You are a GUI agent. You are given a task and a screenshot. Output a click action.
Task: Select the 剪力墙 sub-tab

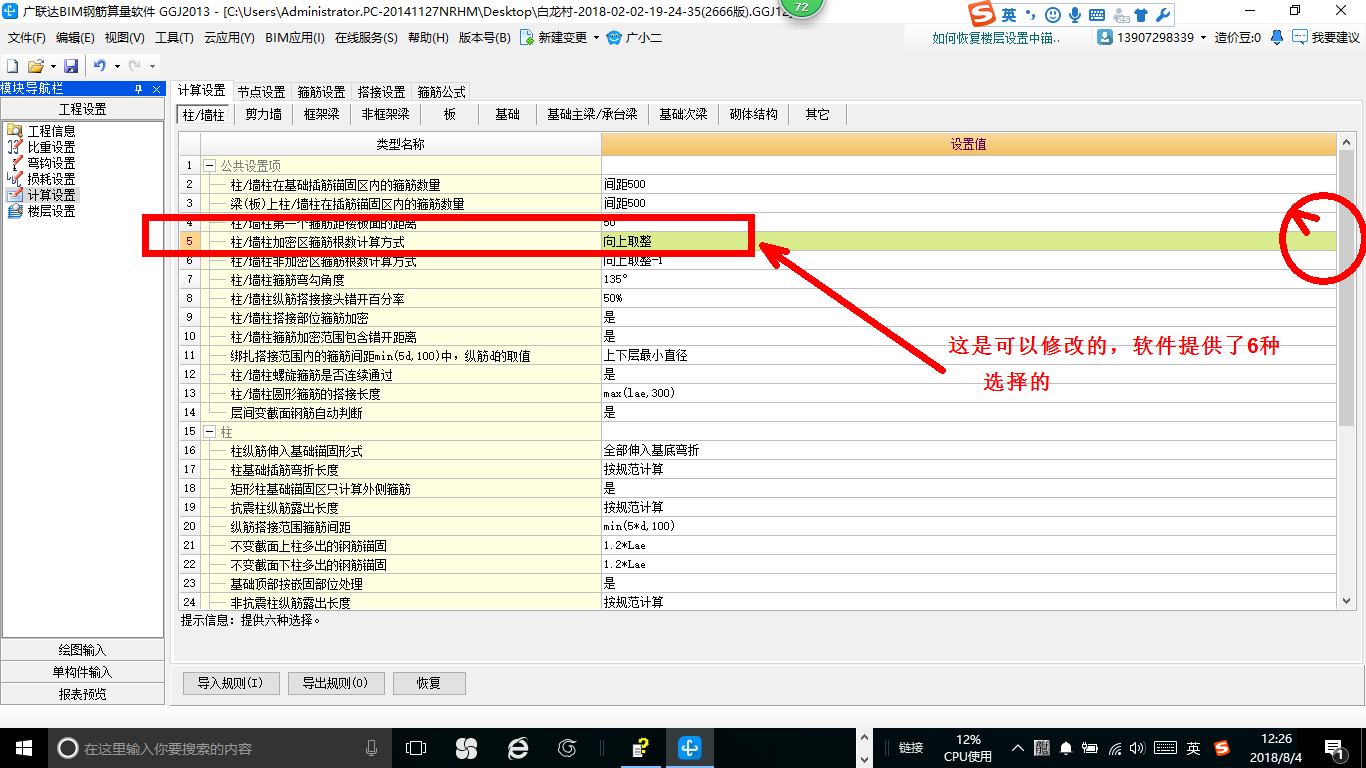(x=264, y=115)
